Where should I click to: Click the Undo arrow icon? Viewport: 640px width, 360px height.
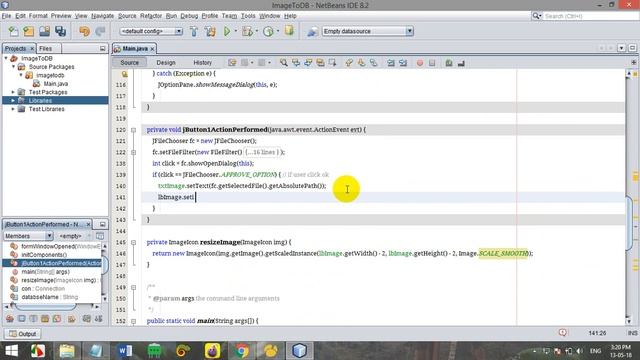[84, 31]
